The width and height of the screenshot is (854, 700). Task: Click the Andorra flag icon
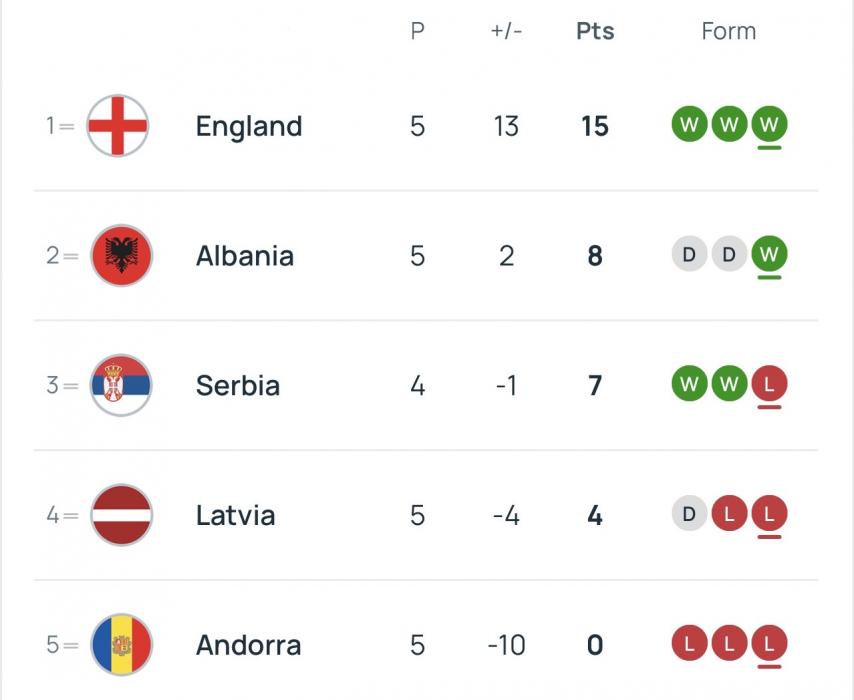(x=121, y=645)
